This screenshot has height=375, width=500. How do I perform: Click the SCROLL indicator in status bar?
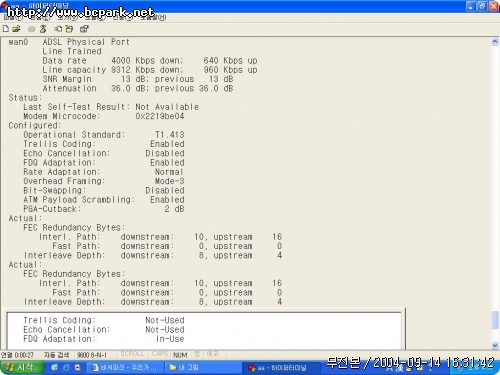132,354
